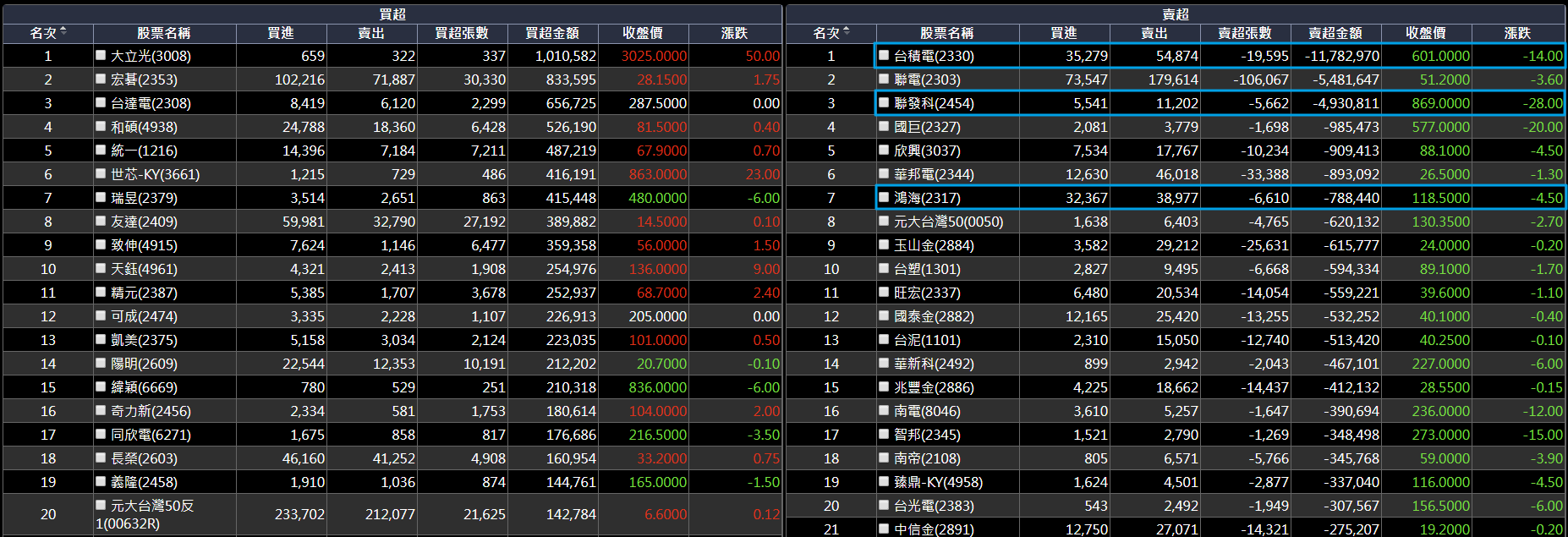Tick the checkbox for 天鈺(4961)

pos(101,268)
